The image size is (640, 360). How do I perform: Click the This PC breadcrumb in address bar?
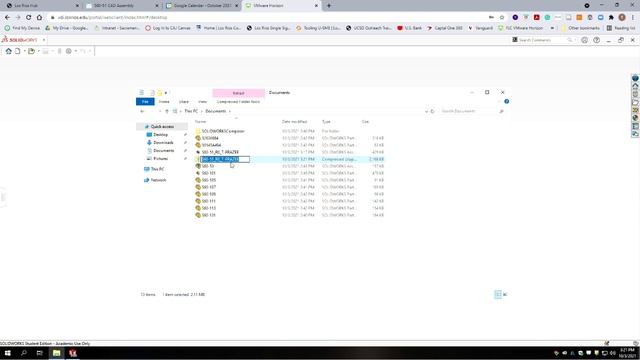pos(191,111)
